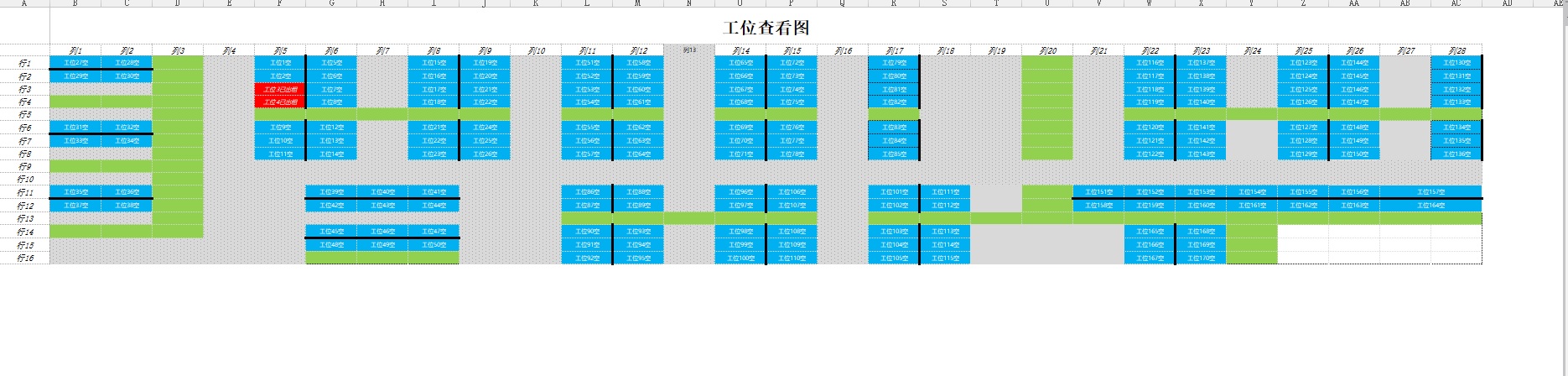Click the 工位170空 cell

[x=1201, y=258]
